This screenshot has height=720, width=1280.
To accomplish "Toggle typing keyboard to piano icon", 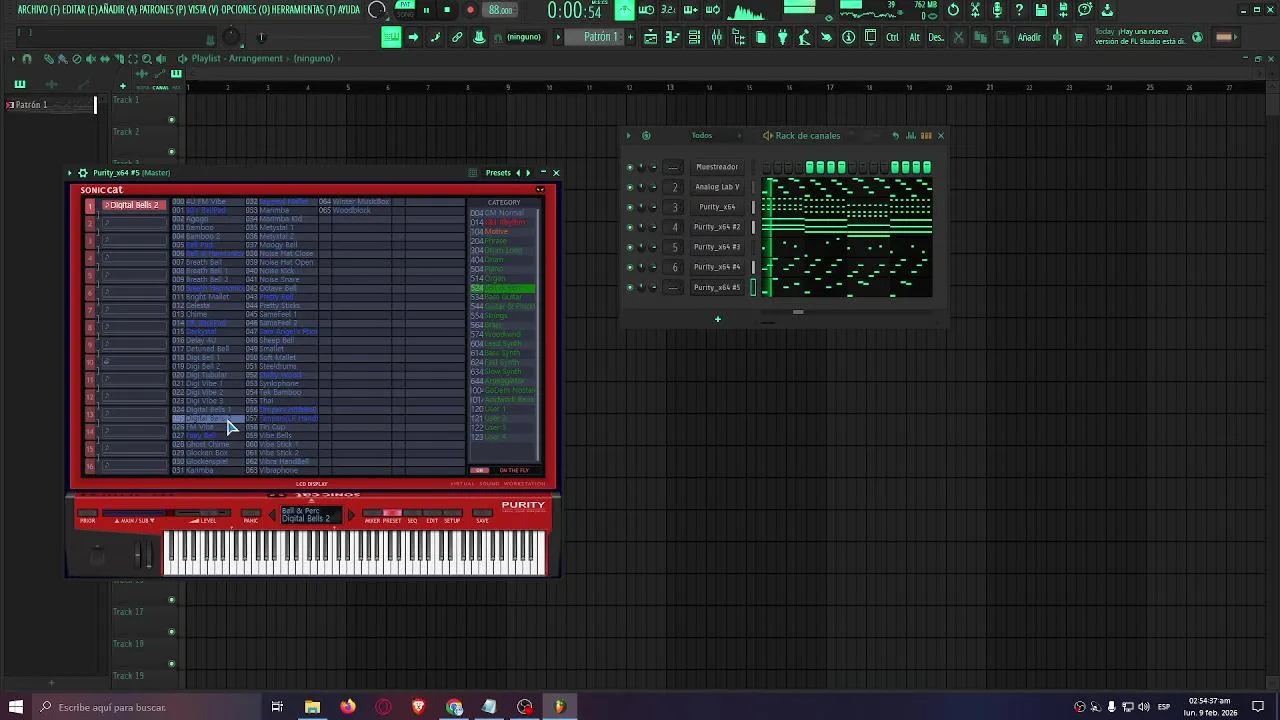I will point(391,37).
